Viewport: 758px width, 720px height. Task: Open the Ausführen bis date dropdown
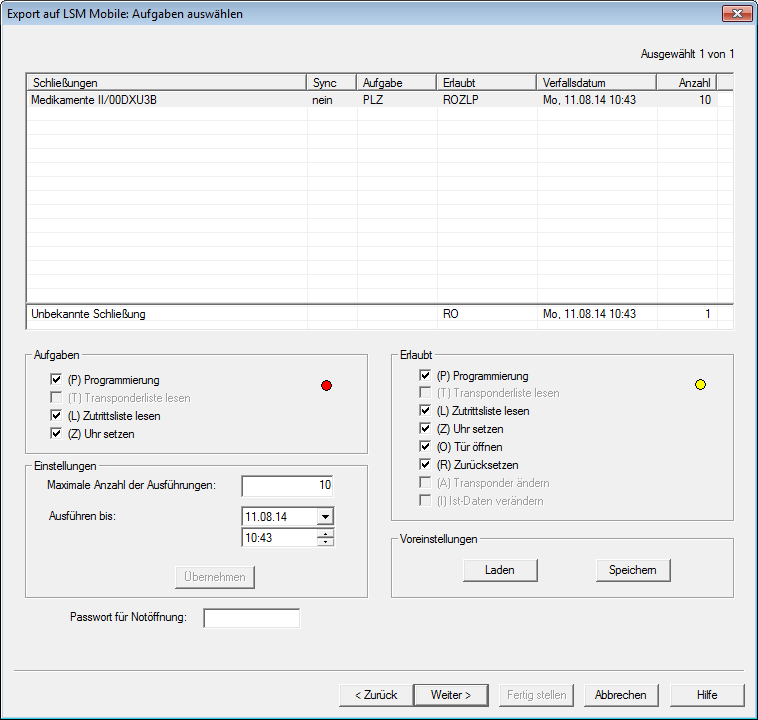(324, 517)
